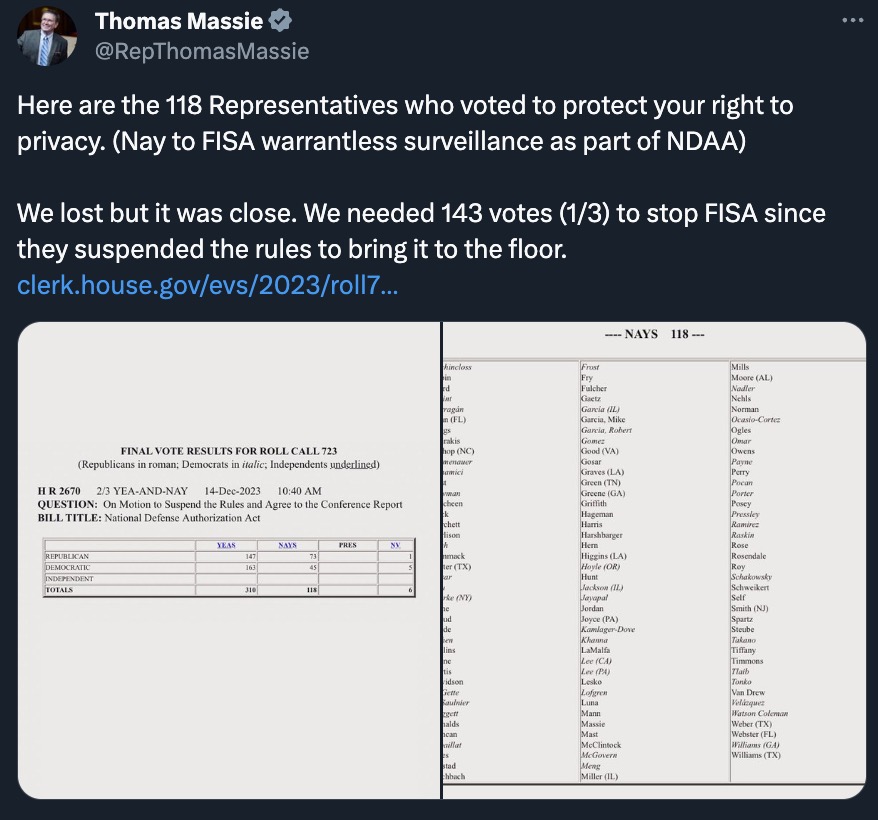Open the roll call 723 results image

229,560
